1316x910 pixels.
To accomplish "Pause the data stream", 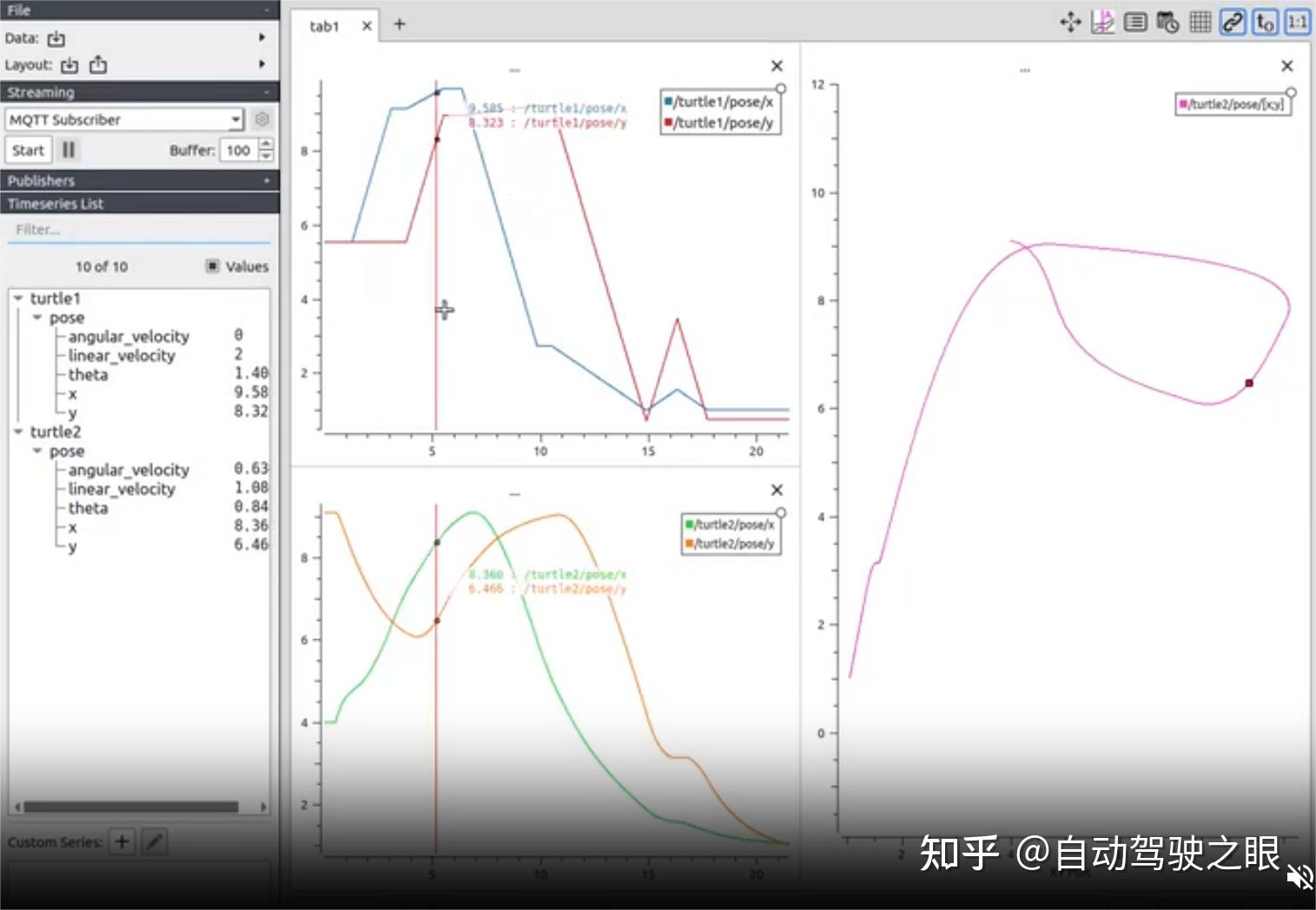I will click(69, 149).
